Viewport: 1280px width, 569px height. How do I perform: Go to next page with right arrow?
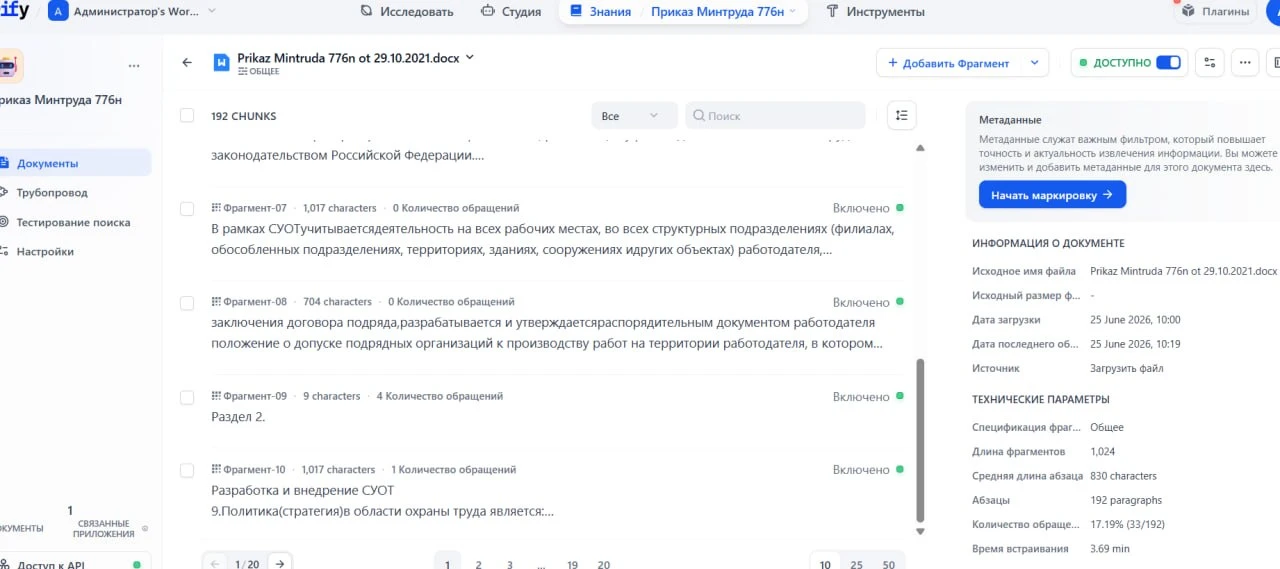(280, 564)
